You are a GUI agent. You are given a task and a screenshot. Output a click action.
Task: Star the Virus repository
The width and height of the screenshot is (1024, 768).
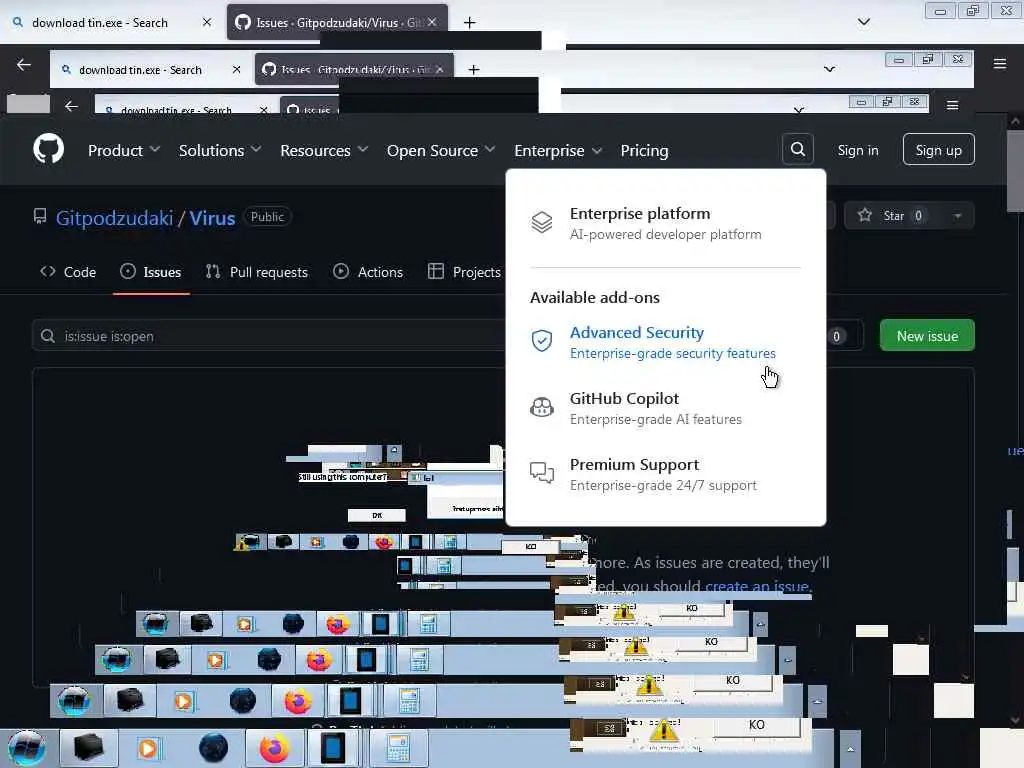coord(892,216)
